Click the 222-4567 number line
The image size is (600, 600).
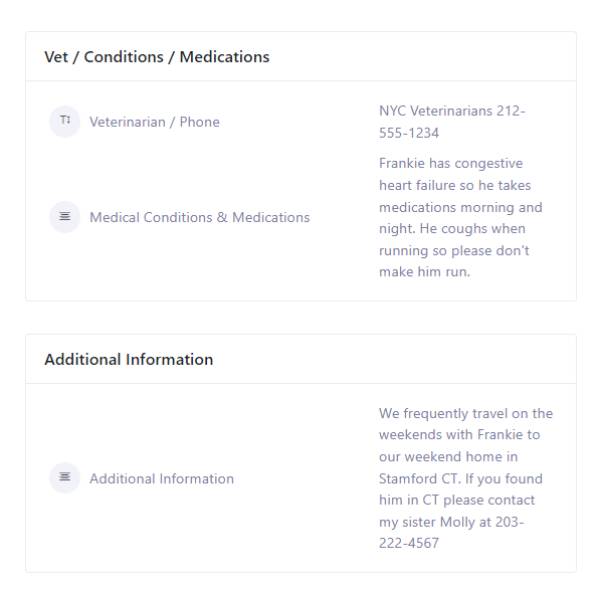(x=409, y=543)
